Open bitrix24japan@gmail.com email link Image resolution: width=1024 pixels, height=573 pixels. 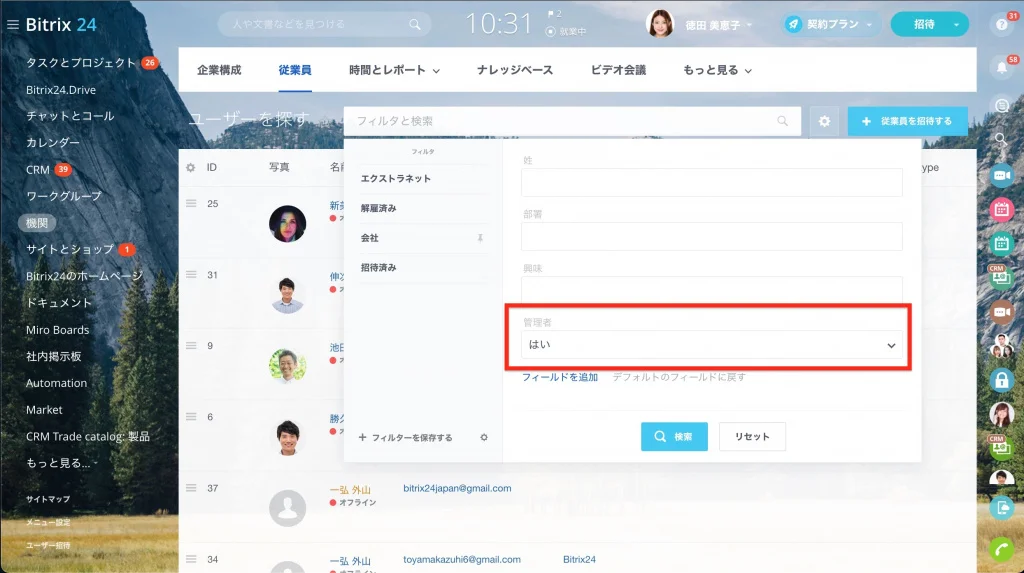[x=457, y=488]
